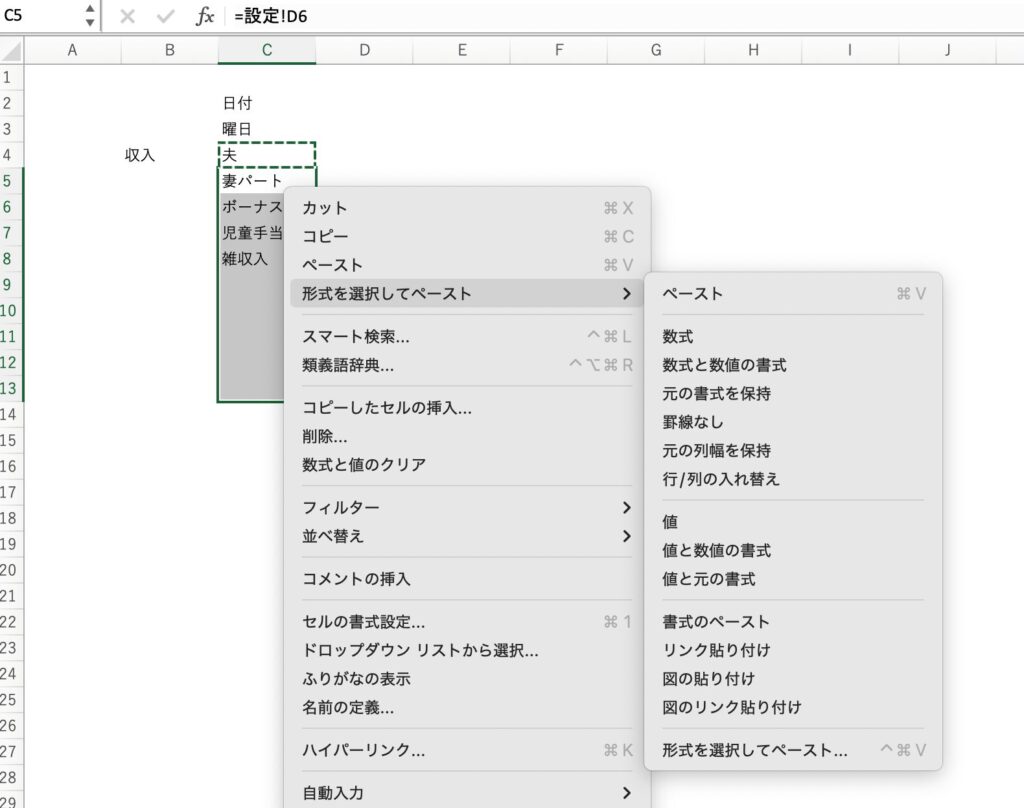Select 行/列の入れ替え paste option

720,479
